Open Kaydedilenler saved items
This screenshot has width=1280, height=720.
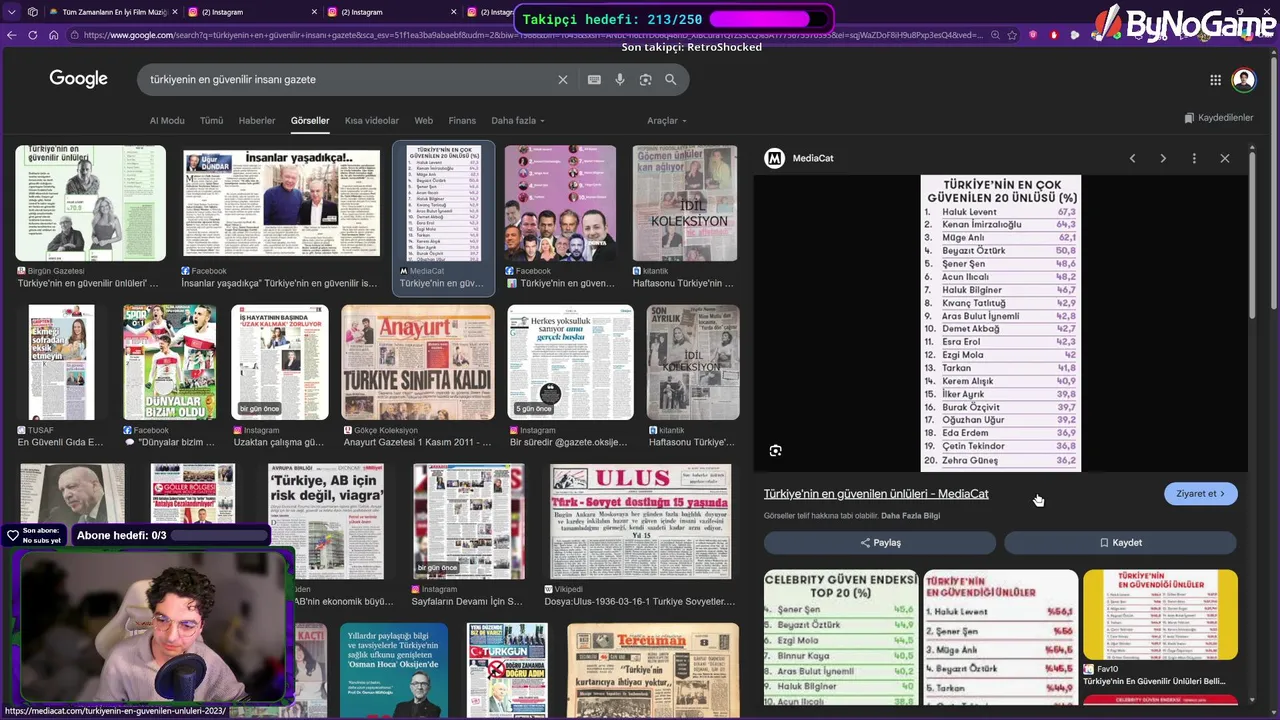tap(1218, 118)
